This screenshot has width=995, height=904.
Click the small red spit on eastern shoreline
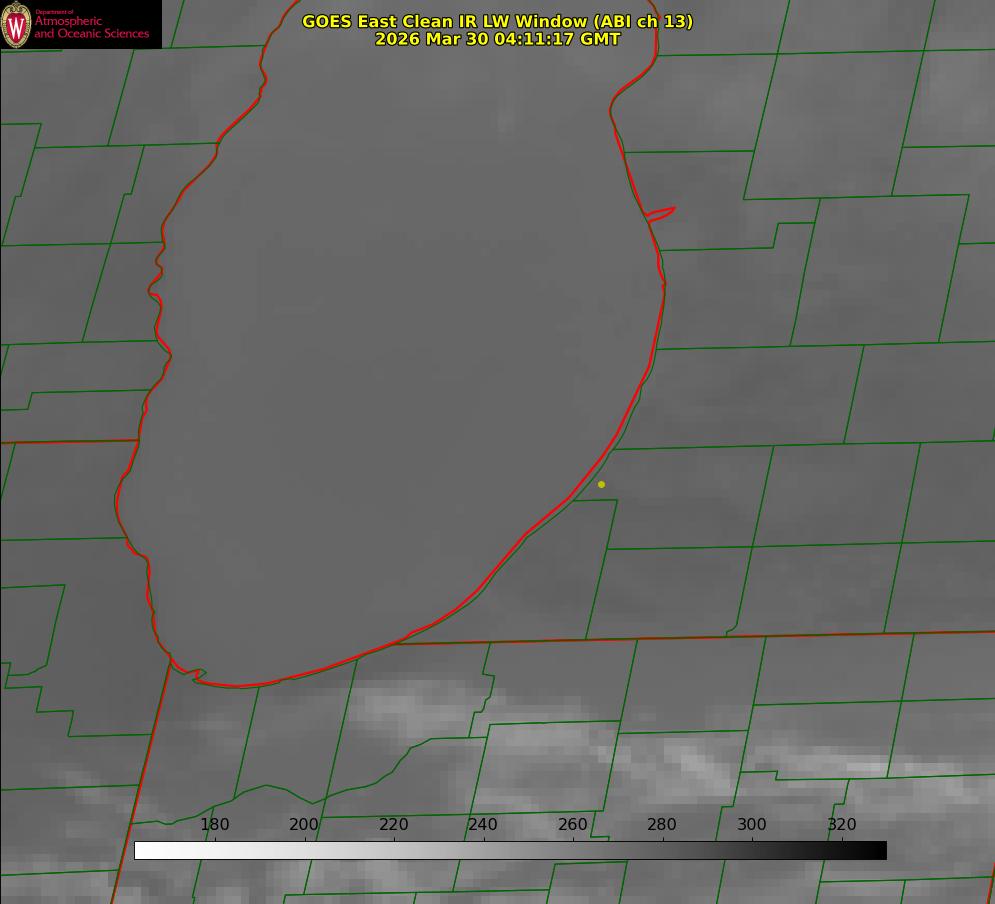662,212
